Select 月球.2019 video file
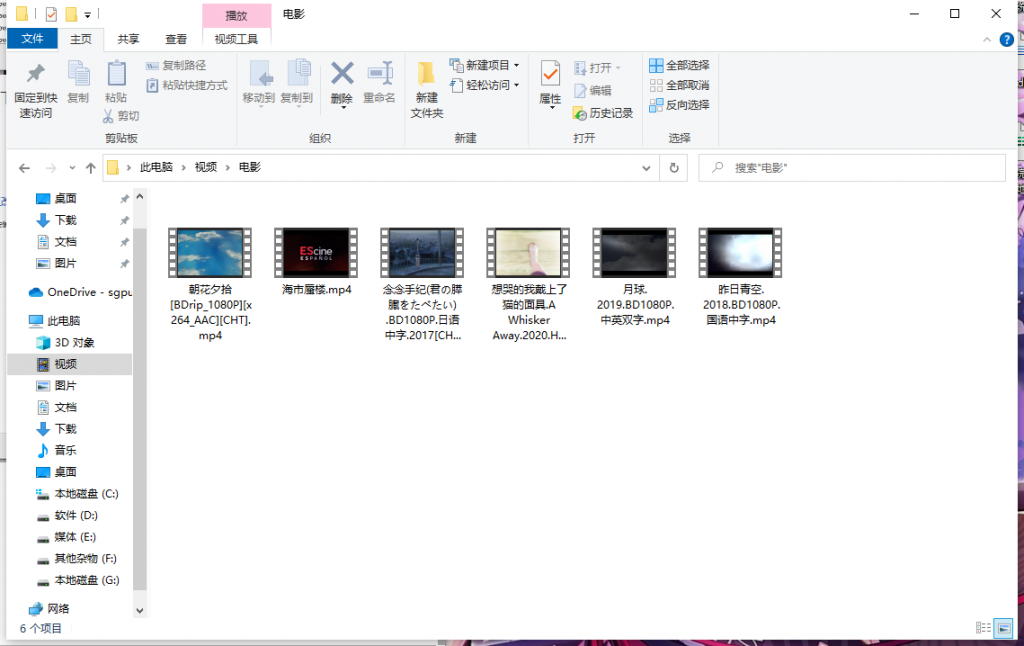The height and width of the screenshot is (646, 1024). point(635,277)
